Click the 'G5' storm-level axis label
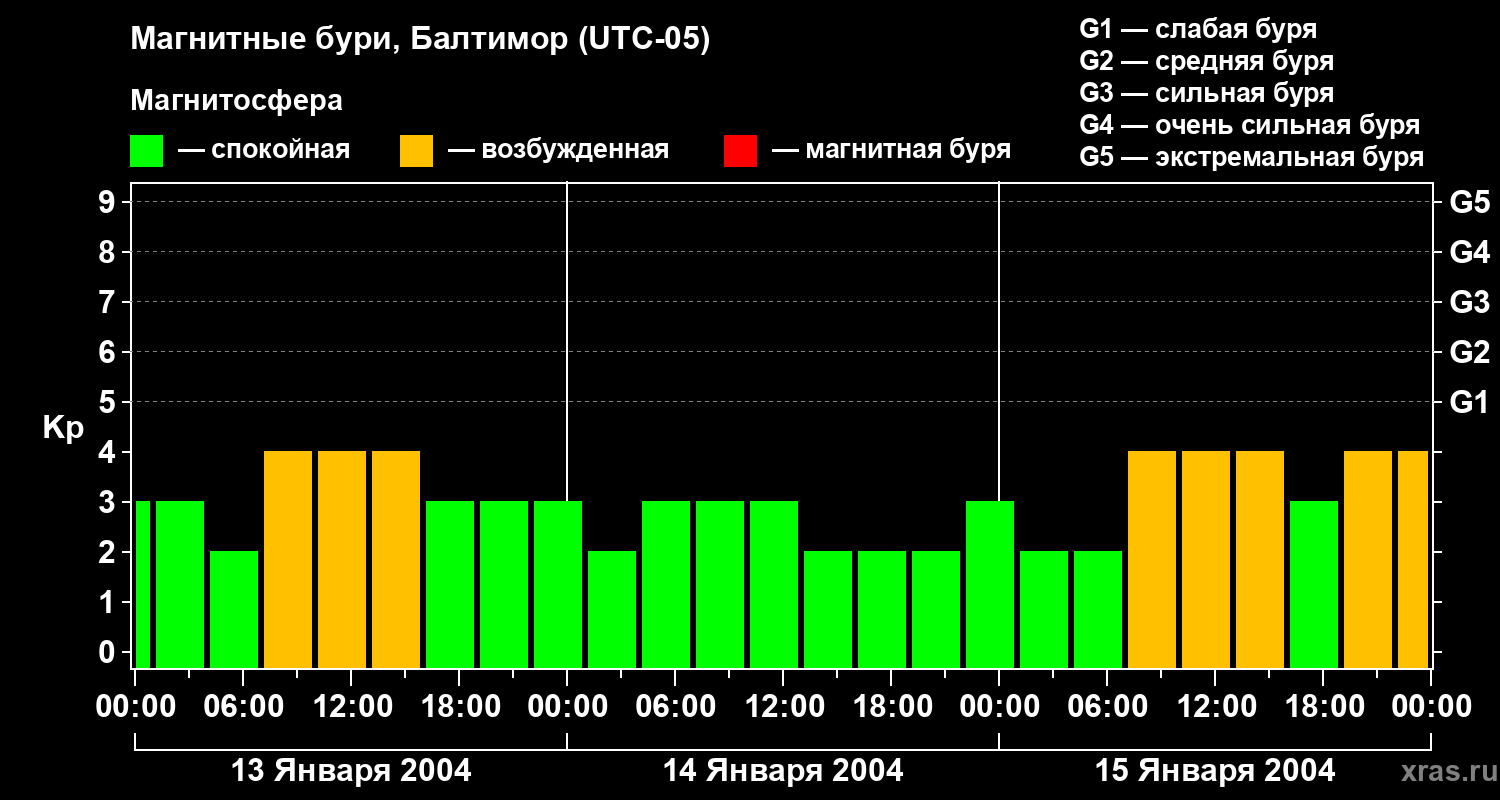Screen dimensions: 1500x800 coord(1470,202)
